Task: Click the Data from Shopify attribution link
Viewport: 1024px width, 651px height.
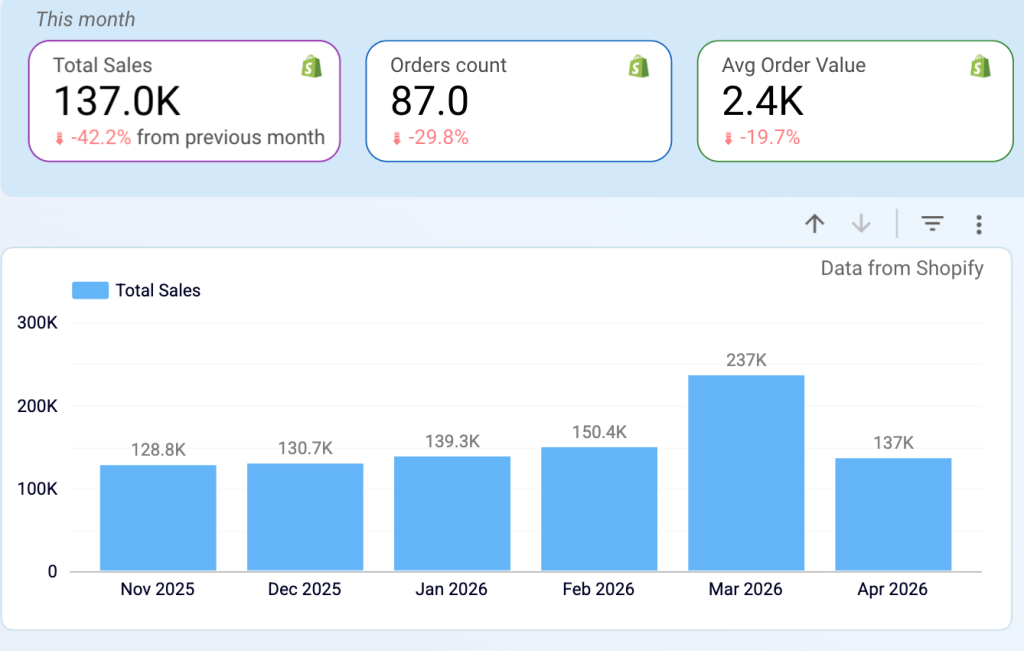Action: 901,268
